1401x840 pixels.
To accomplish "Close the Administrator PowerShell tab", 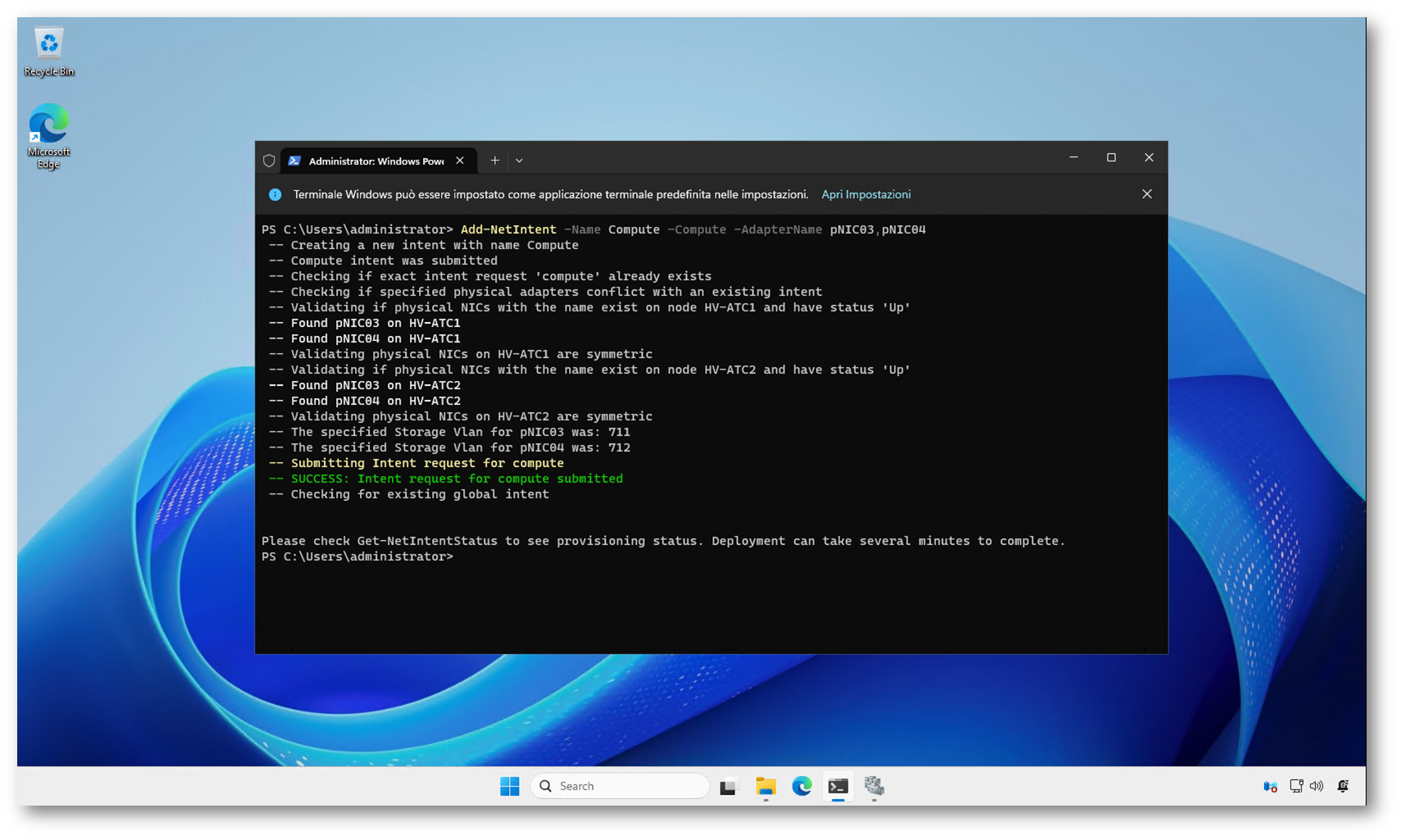I will click(460, 161).
